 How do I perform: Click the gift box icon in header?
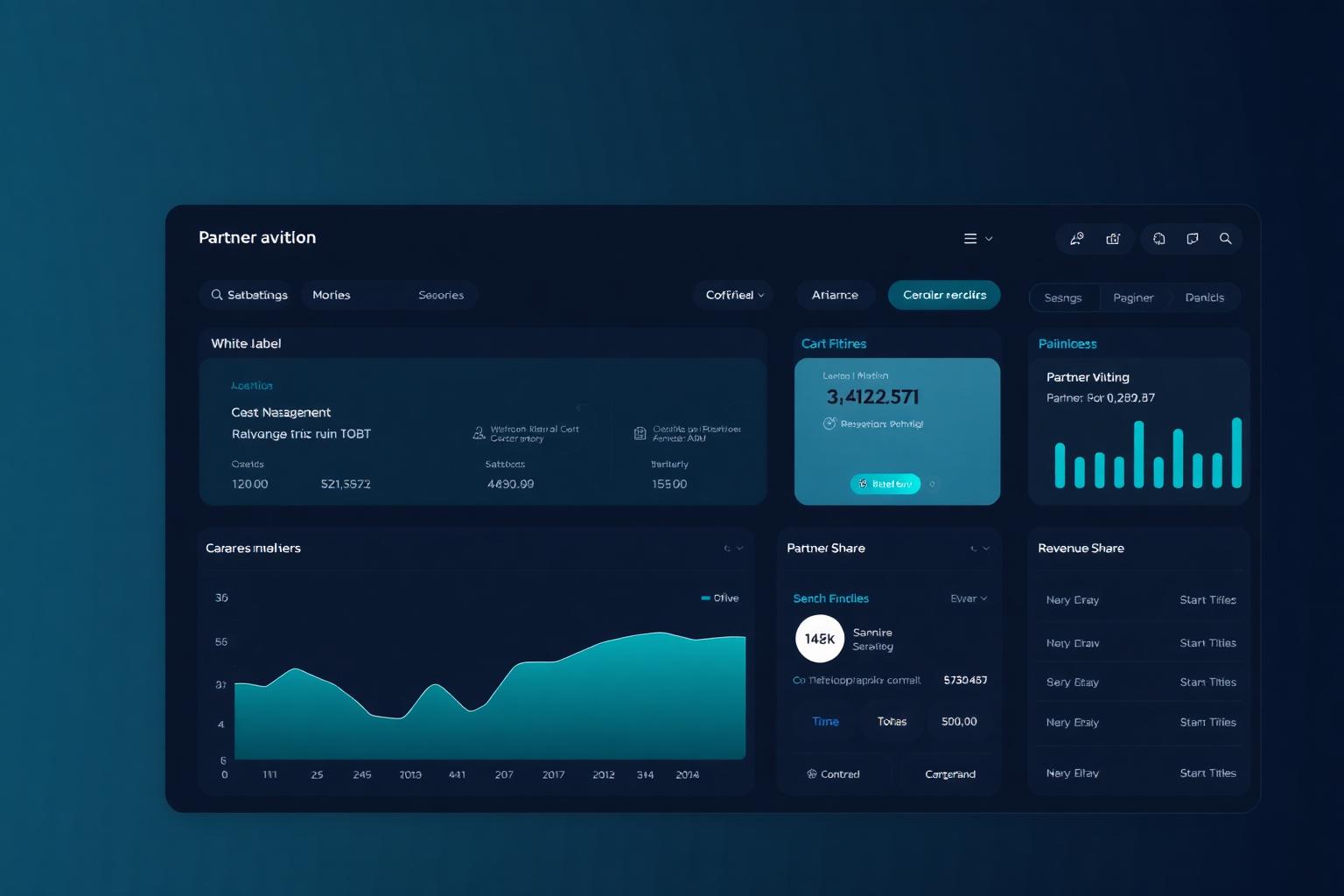(1113, 239)
